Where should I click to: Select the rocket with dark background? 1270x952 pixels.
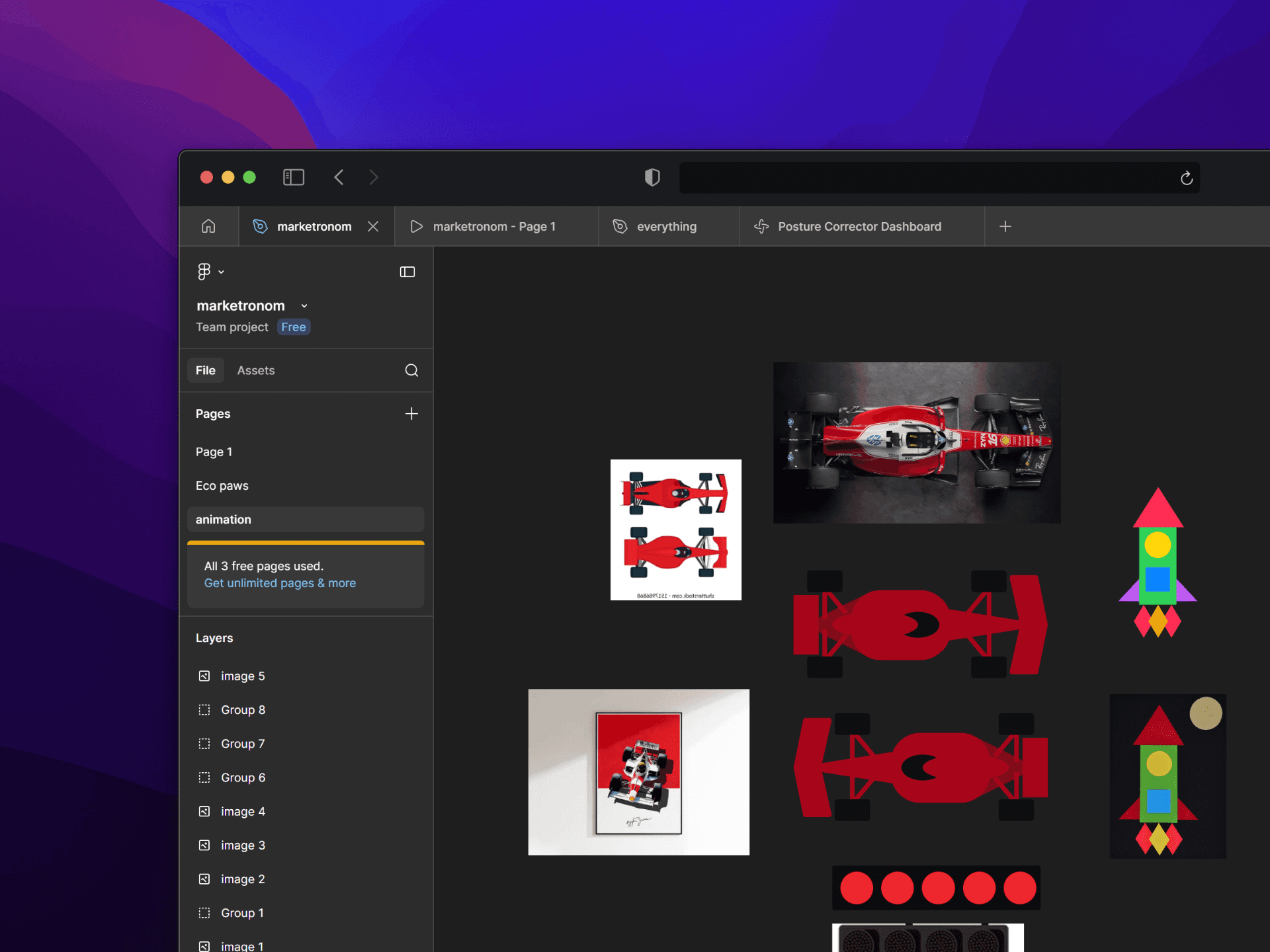click(x=1168, y=776)
